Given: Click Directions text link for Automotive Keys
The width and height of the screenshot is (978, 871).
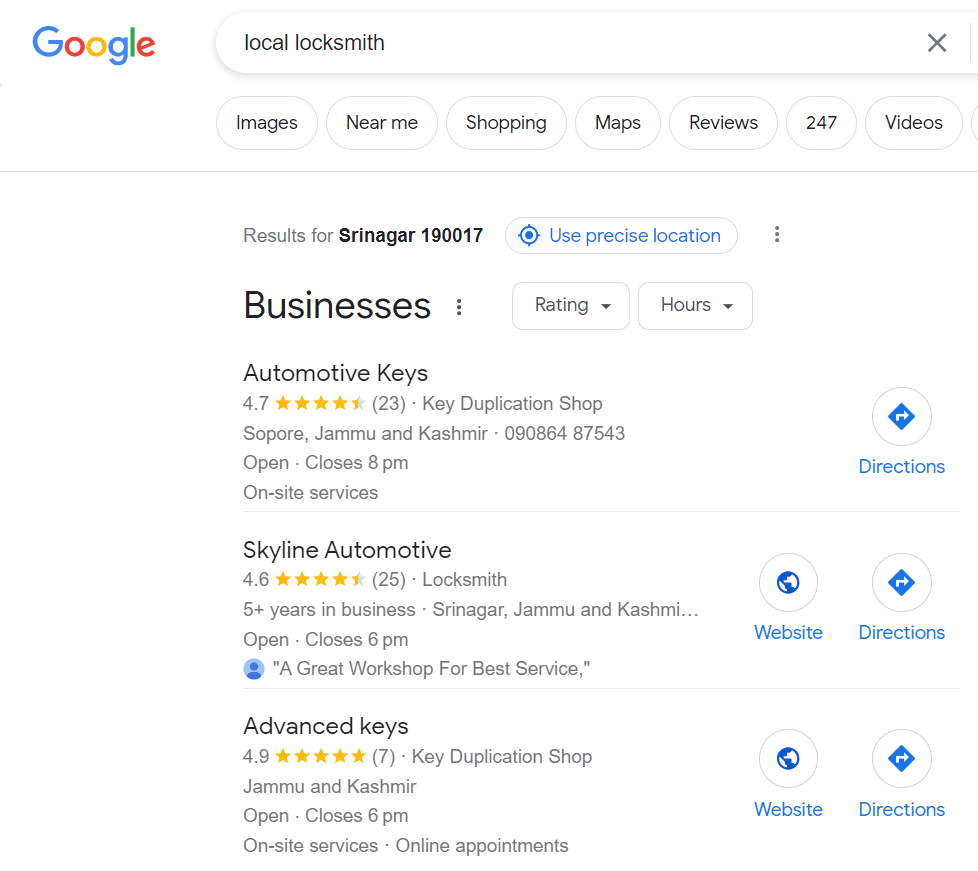Looking at the screenshot, I should (x=902, y=467).
